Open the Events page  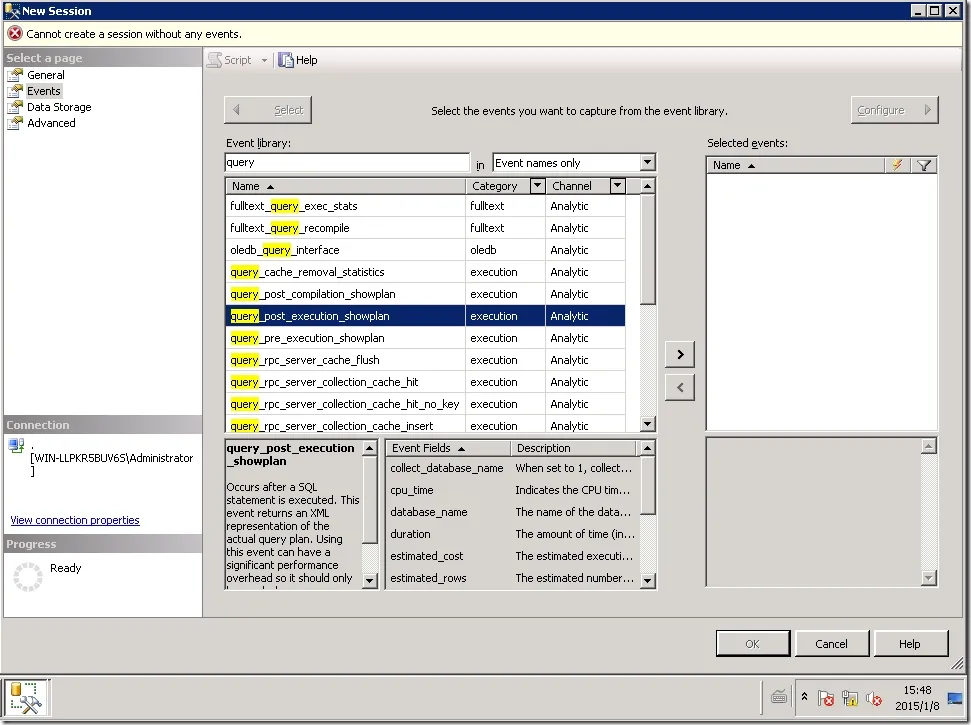43,91
